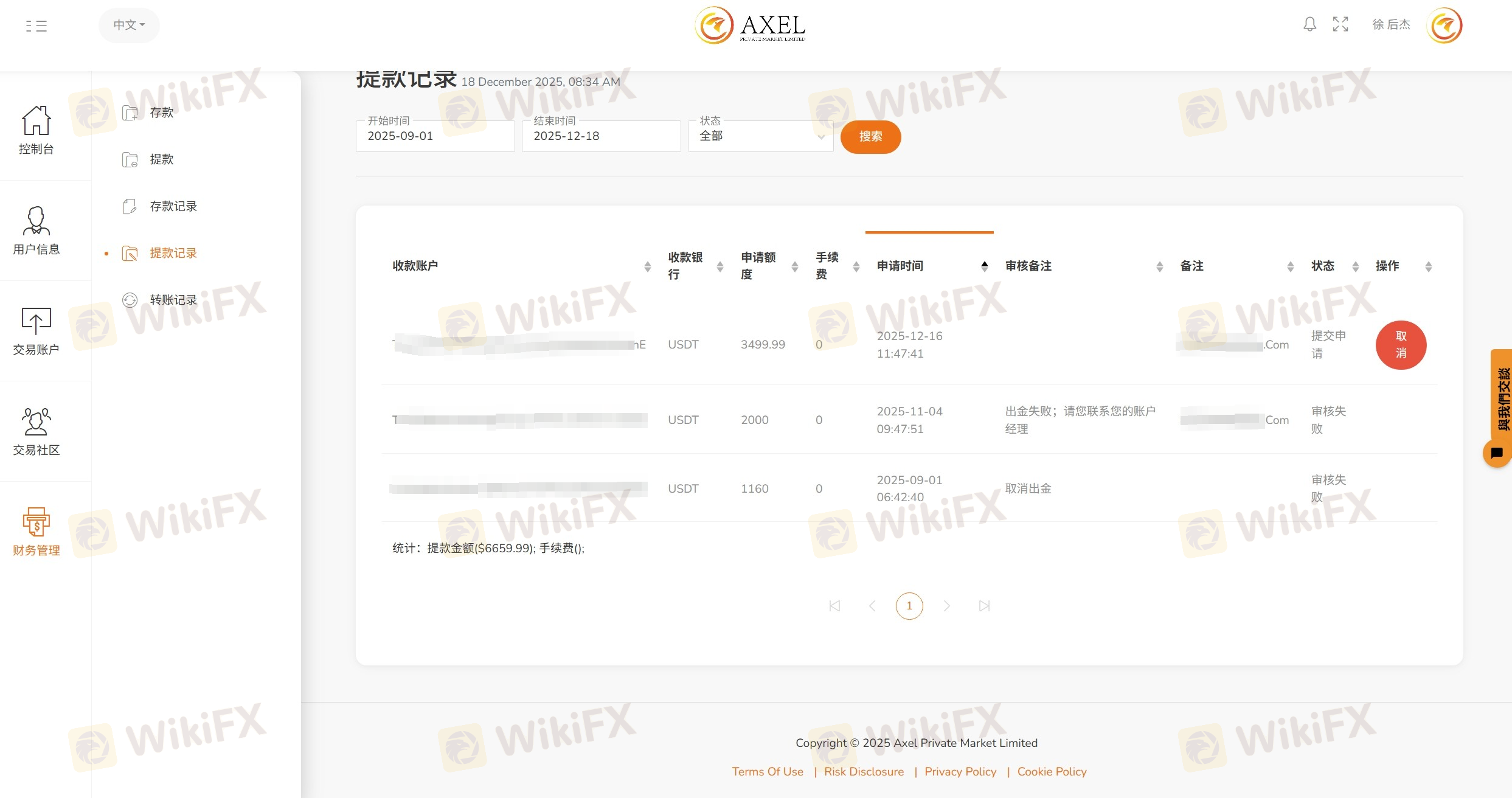This screenshot has height=798, width=1512.
Task: Open the 中文 language dropdown
Action: pyautogui.click(x=129, y=25)
